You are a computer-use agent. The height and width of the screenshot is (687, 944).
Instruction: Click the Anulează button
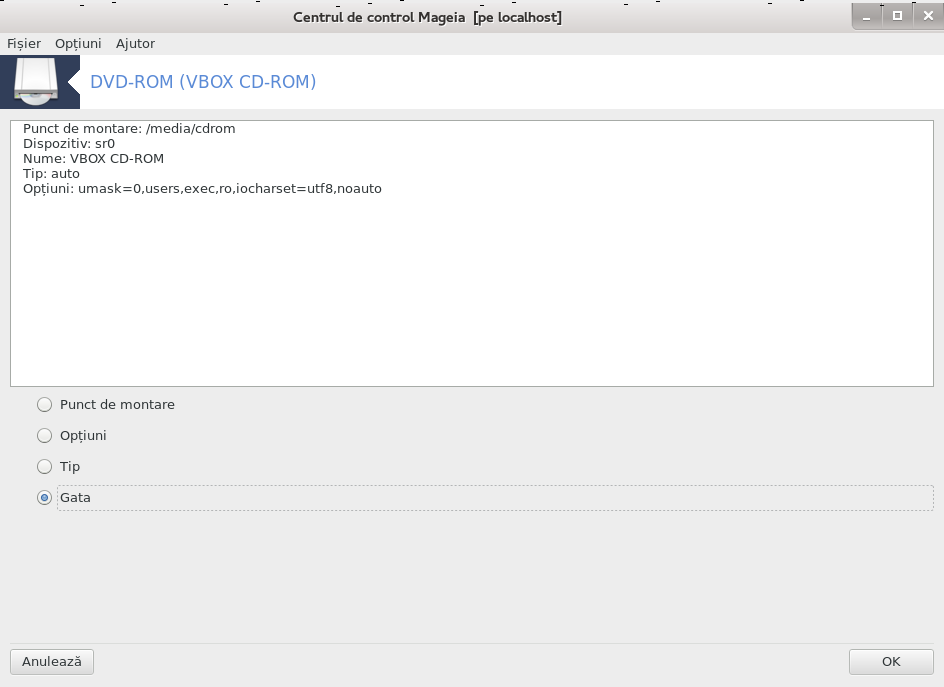[x=52, y=662]
